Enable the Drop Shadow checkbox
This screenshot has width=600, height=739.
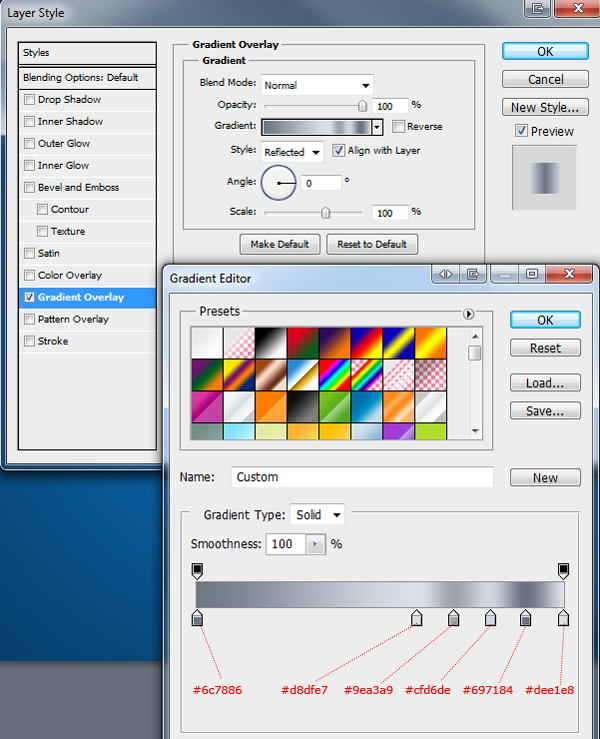[29, 99]
